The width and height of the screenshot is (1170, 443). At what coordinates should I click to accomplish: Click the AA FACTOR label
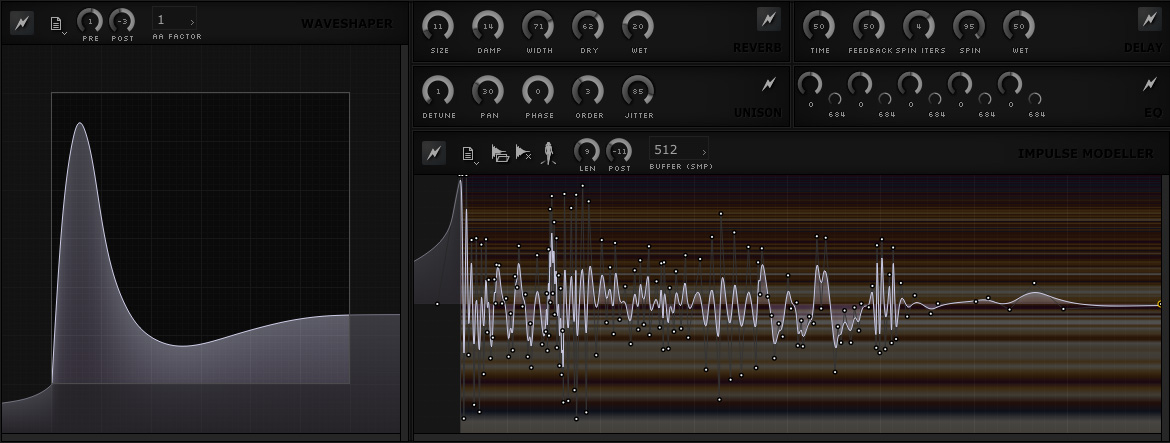point(177,37)
